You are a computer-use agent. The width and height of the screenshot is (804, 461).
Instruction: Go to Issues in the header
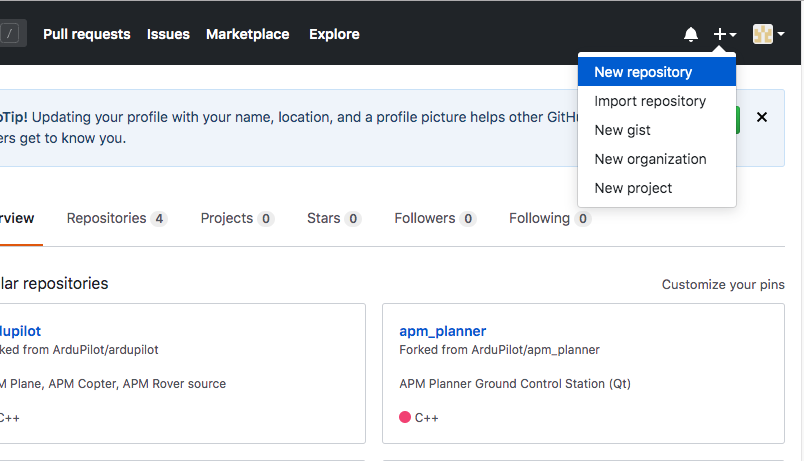pyautogui.click(x=168, y=34)
